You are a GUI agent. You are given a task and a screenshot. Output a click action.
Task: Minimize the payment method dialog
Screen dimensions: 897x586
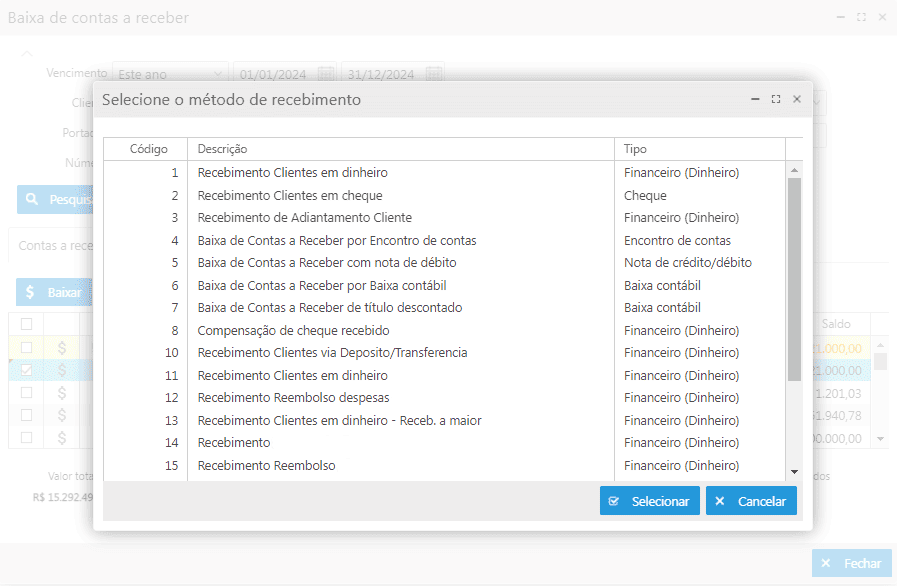click(756, 100)
